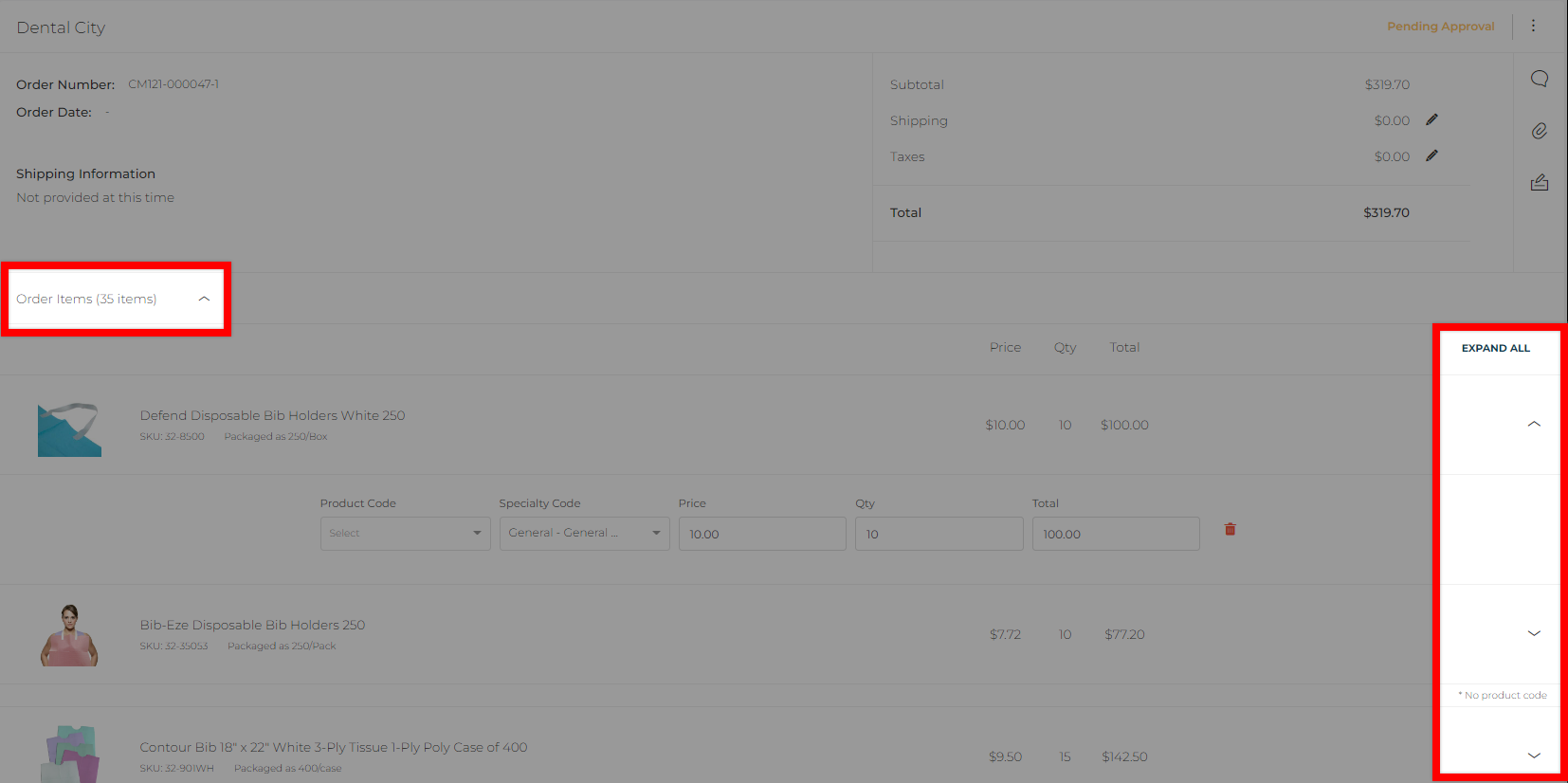Click the Qty input field
Screen dimensions: 1568x783
(939, 534)
